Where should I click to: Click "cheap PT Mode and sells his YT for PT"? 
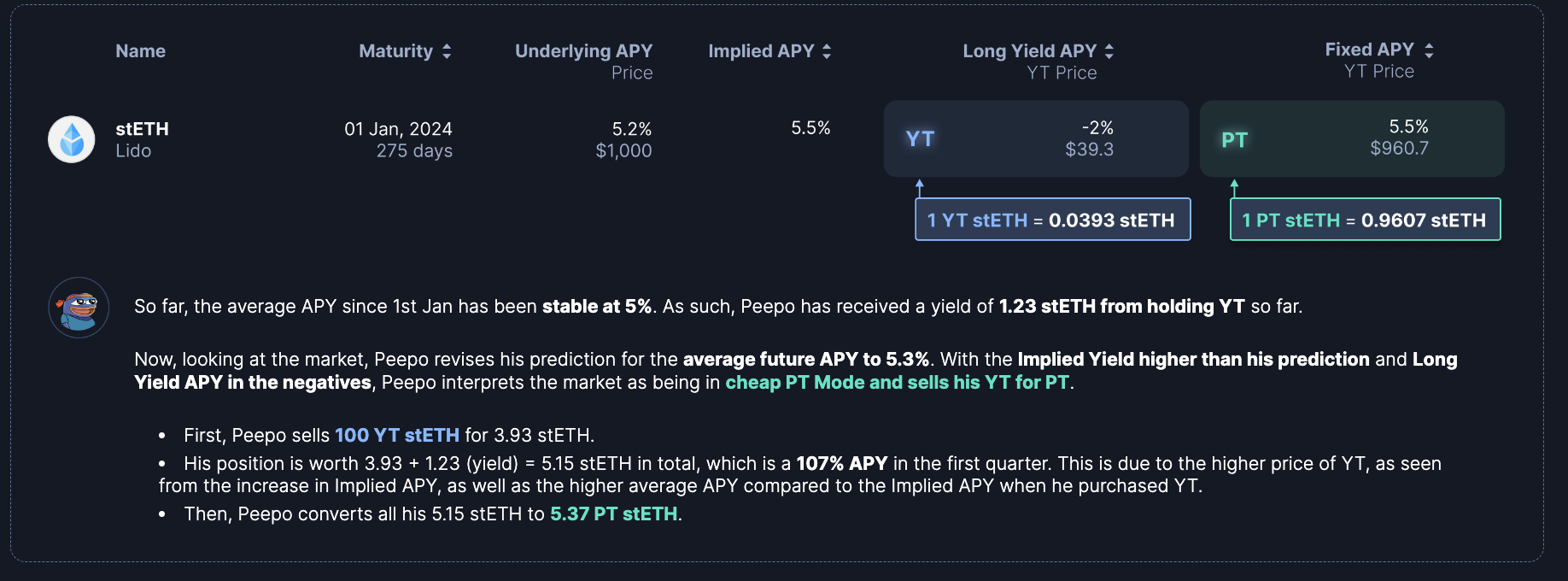coord(897,383)
